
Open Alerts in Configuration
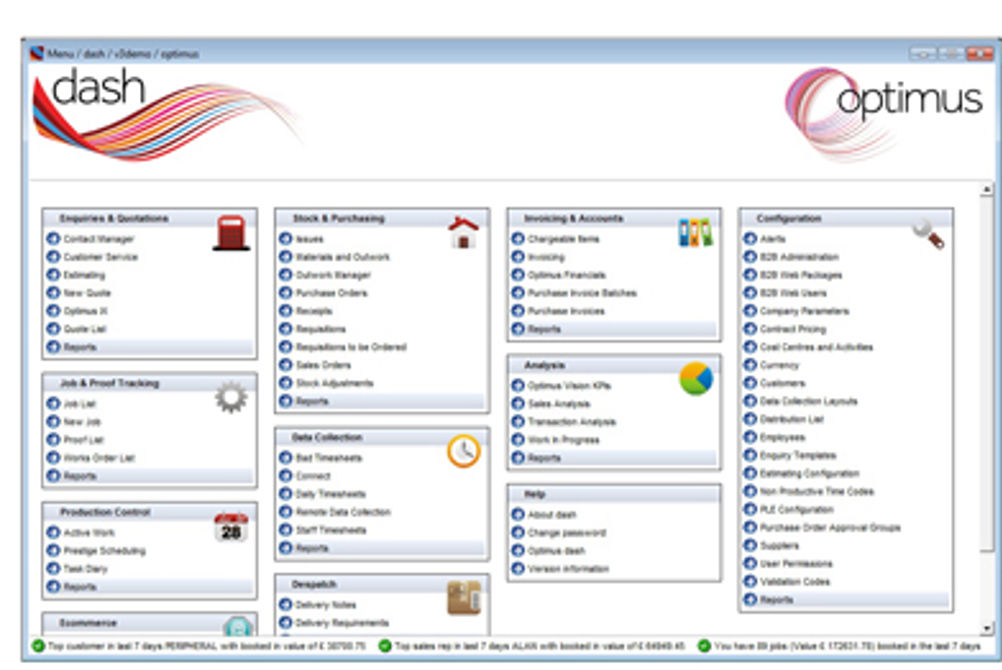point(773,239)
